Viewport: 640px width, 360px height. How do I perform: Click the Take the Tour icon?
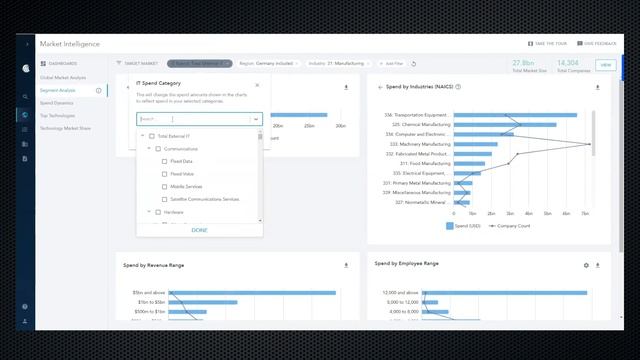[530, 44]
